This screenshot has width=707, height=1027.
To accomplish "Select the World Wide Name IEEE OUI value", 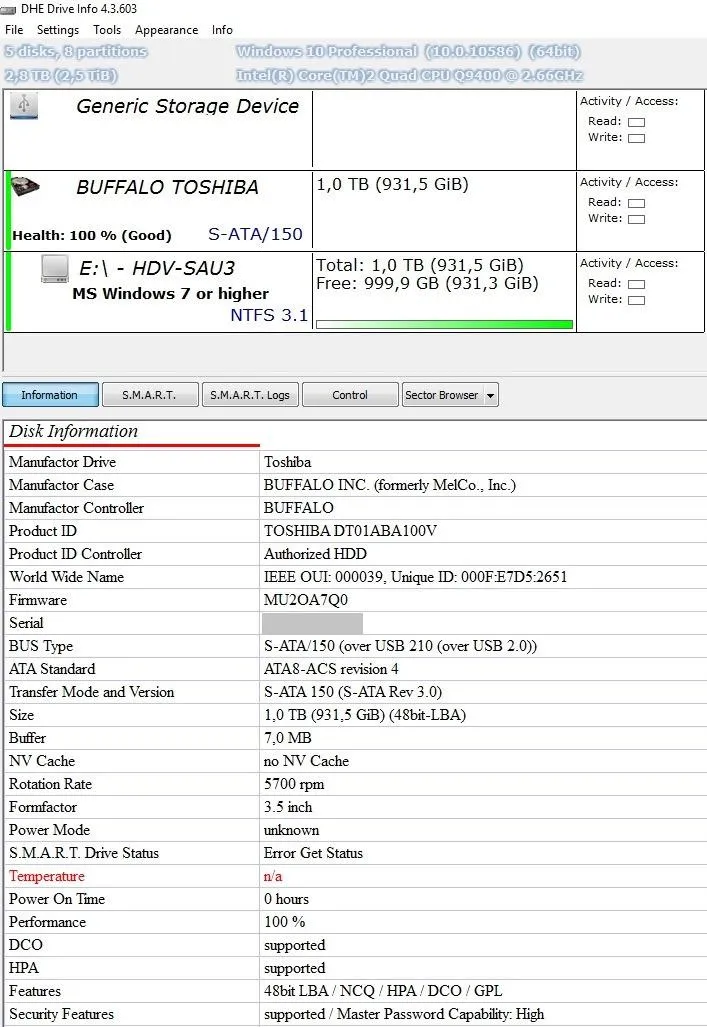I will pyautogui.click(x=415, y=576).
